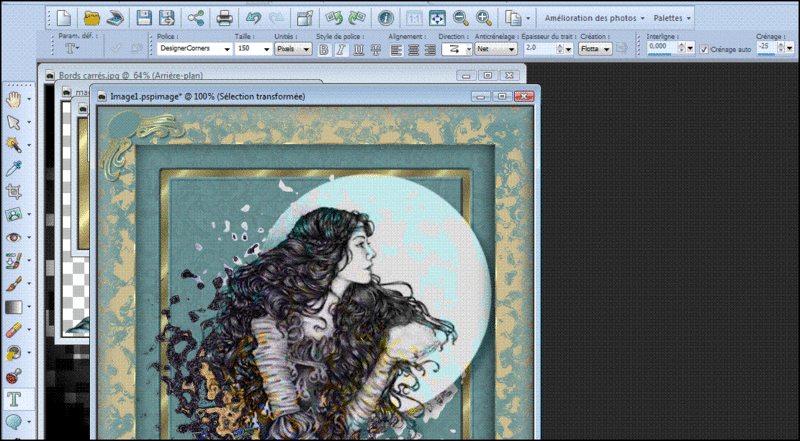The height and width of the screenshot is (441, 800).
Task: Click the Save As floppy-with-arrow icon
Action: (x=166, y=18)
